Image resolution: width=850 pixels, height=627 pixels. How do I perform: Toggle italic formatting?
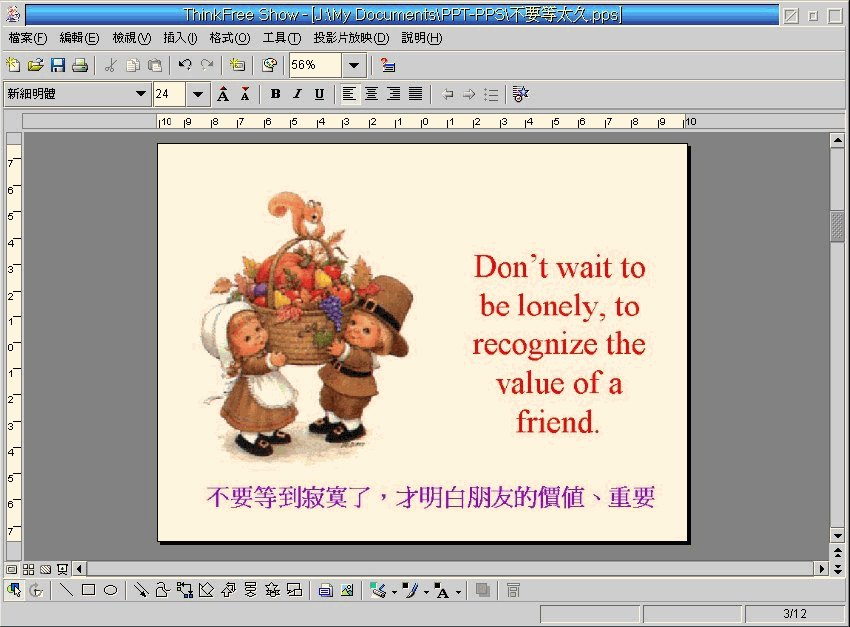(297, 94)
